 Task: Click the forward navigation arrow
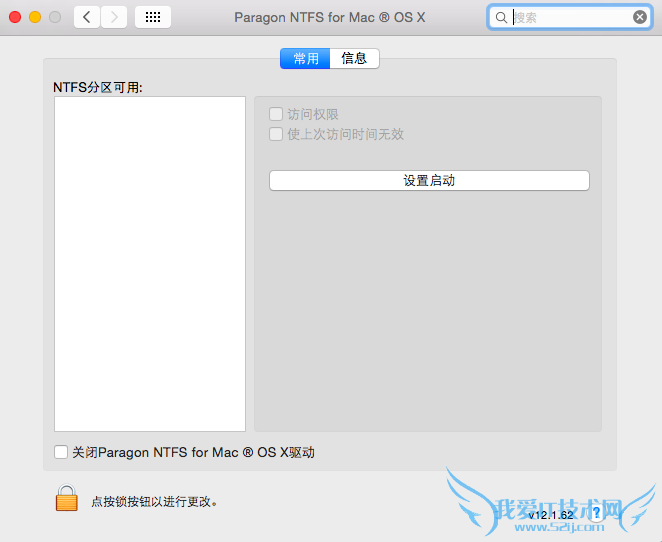click(x=114, y=17)
